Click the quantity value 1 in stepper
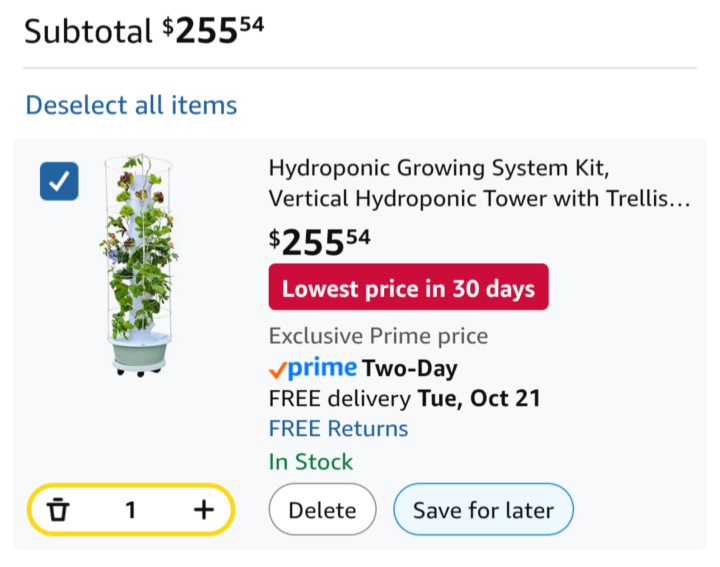Image resolution: width=720 pixels, height=567 pixels. tap(130, 510)
